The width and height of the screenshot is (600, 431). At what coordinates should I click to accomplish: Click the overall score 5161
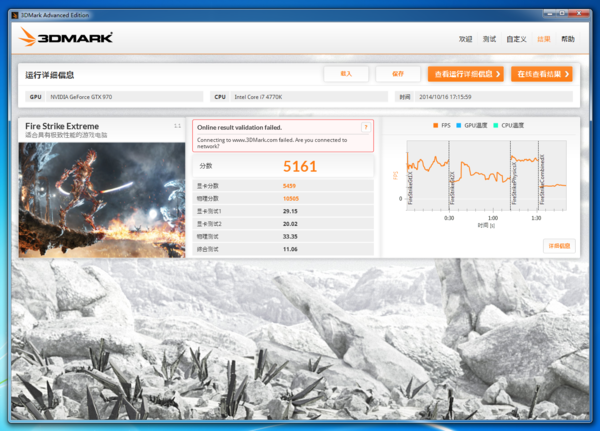(300, 166)
